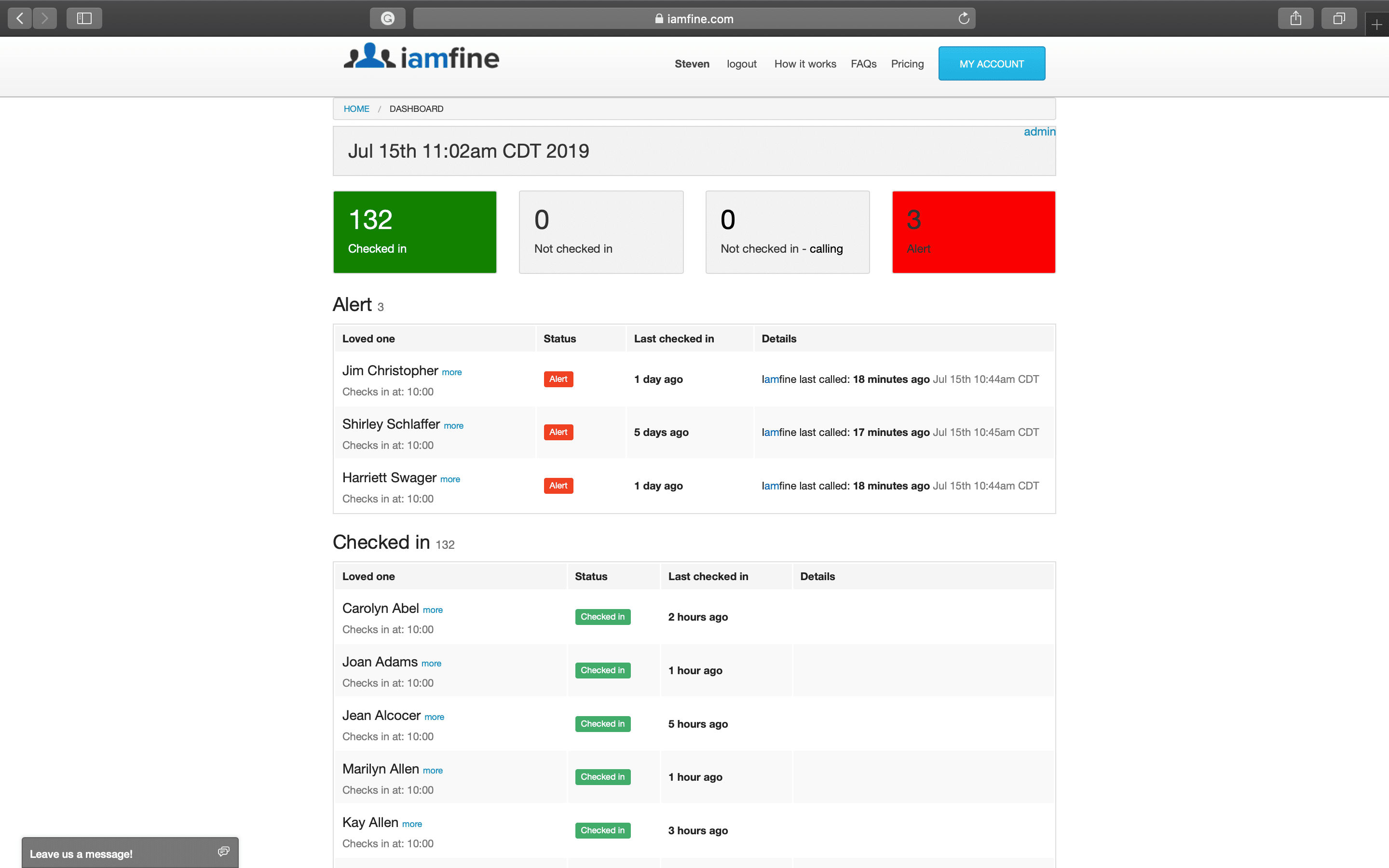Click the DASHBOARD breadcrumb text
This screenshot has height=868, width=1389.
pos(416,108)
